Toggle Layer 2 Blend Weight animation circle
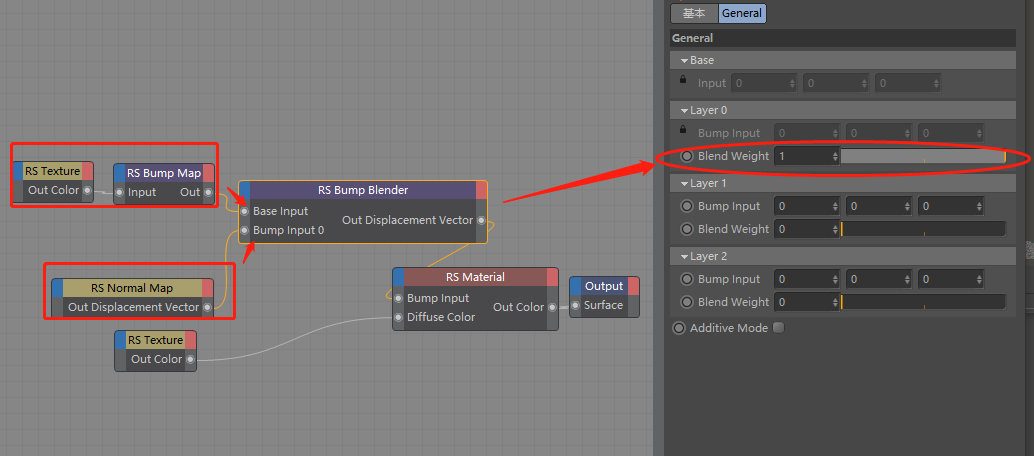Viewport: 1034px width, 456px height. point(687,302)
